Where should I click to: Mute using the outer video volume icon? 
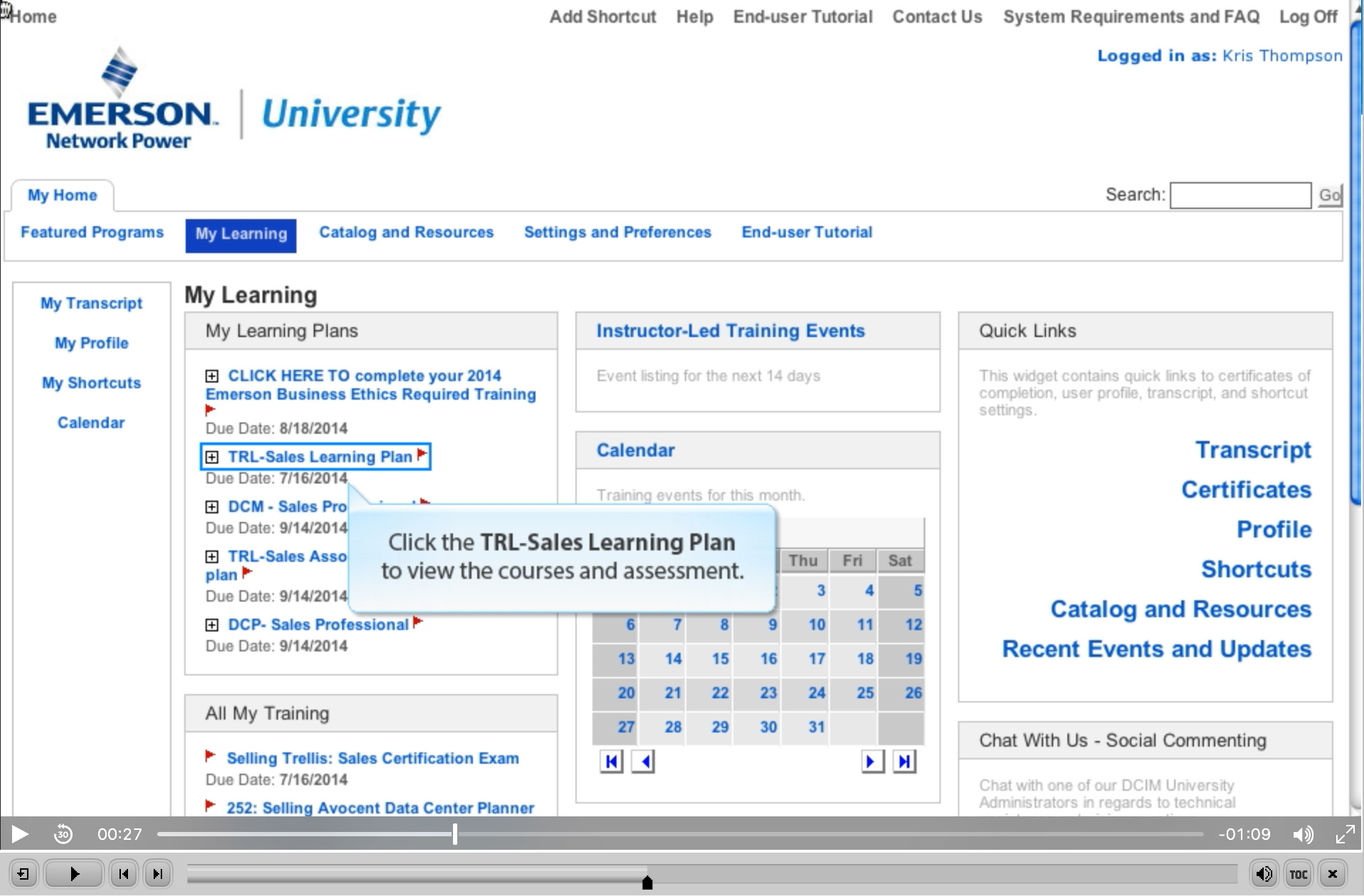pyautogui.click(x=1303, y=834)
